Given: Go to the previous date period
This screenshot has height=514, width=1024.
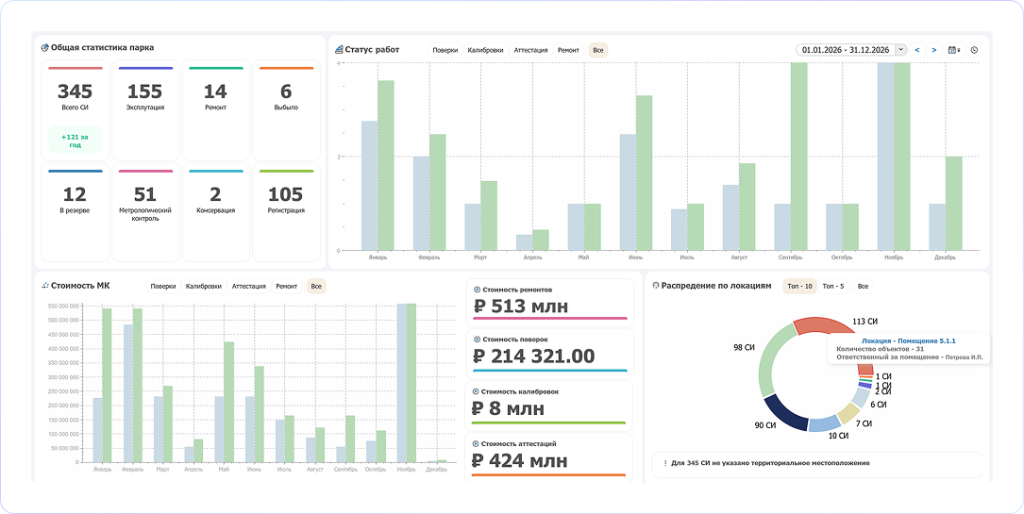Looking at the screenshot, I should pos(918,50).
